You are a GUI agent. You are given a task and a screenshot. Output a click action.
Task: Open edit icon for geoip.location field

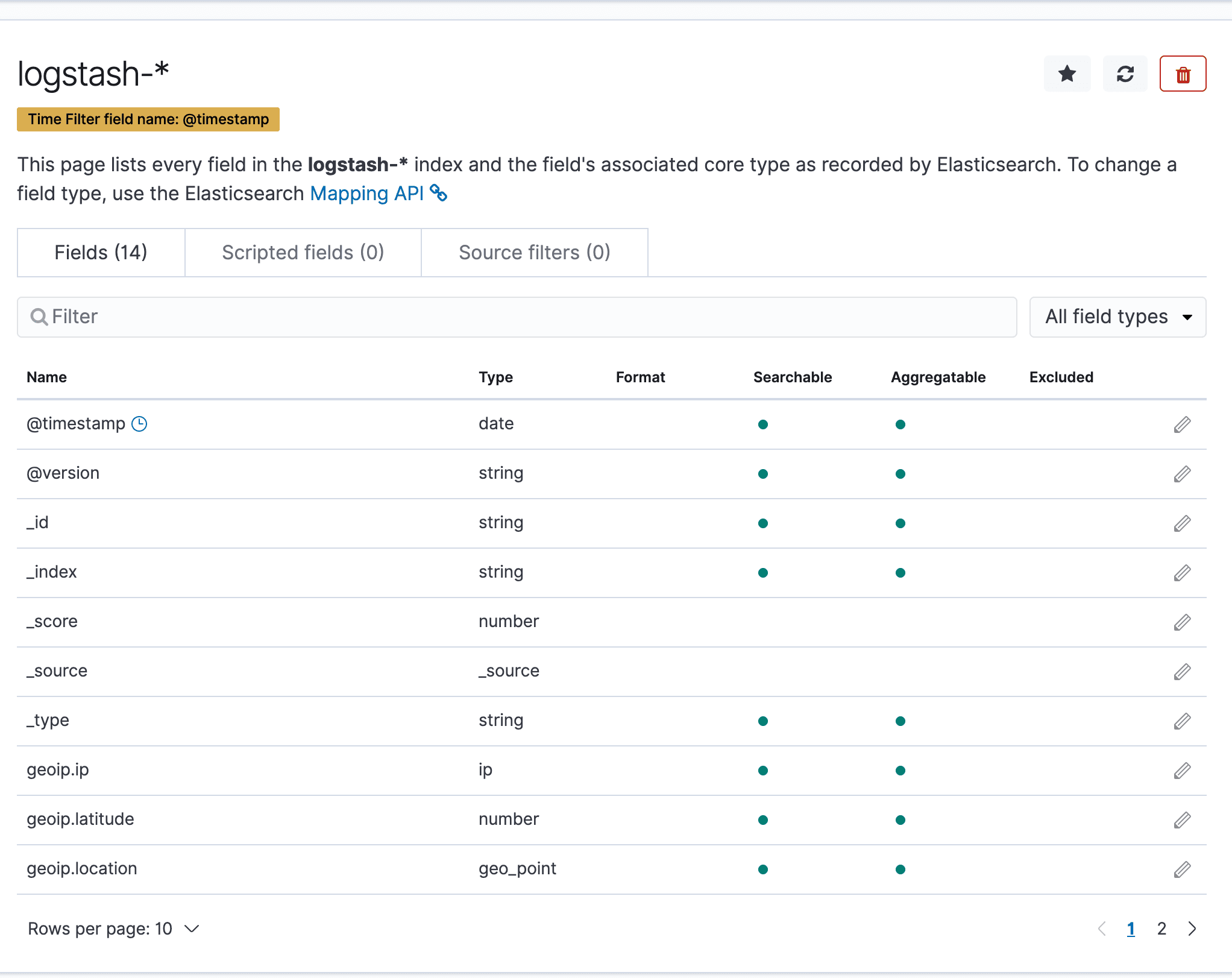1181,869
